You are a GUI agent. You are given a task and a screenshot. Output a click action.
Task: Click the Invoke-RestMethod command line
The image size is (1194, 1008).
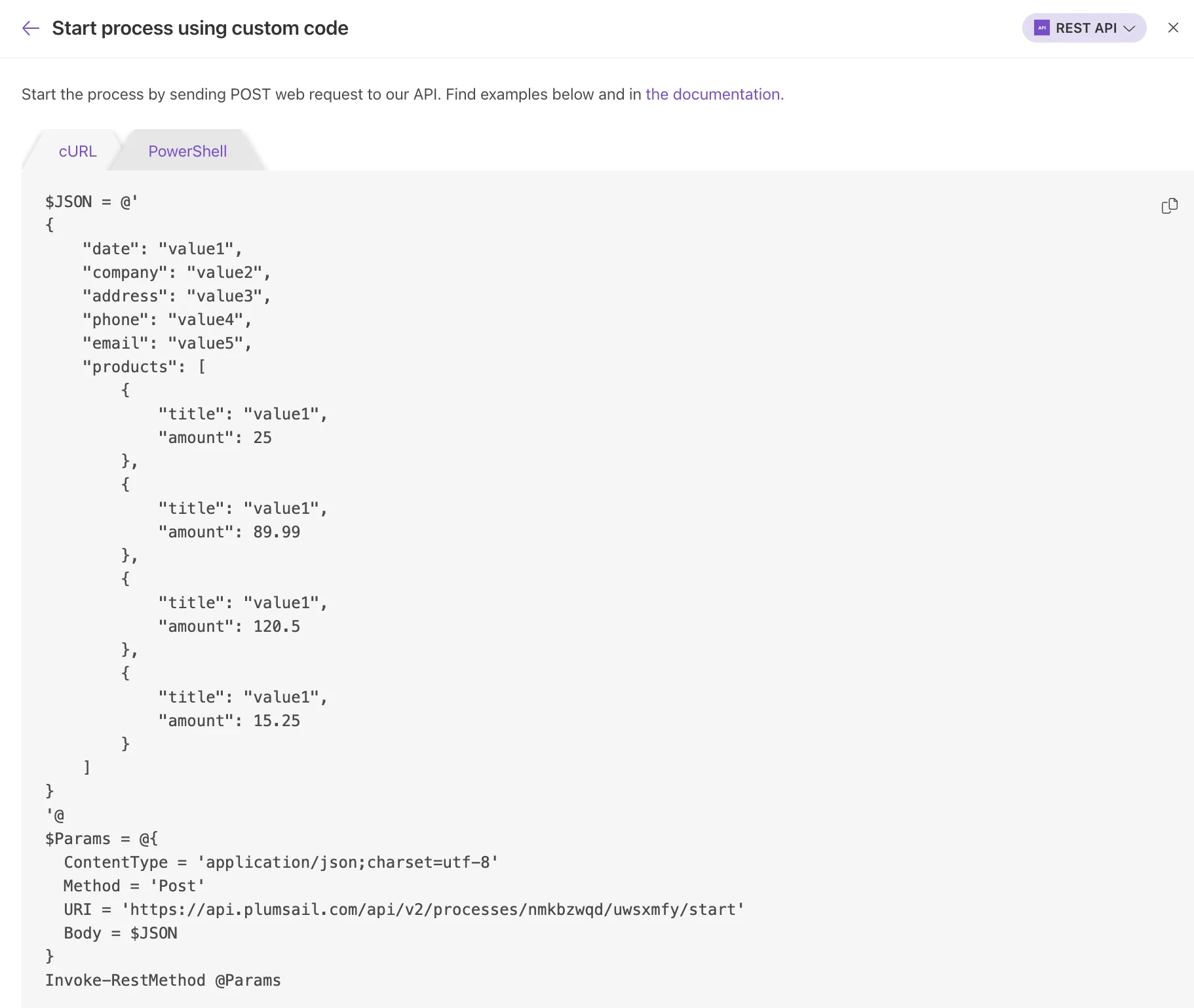click(x=163, y=980)
